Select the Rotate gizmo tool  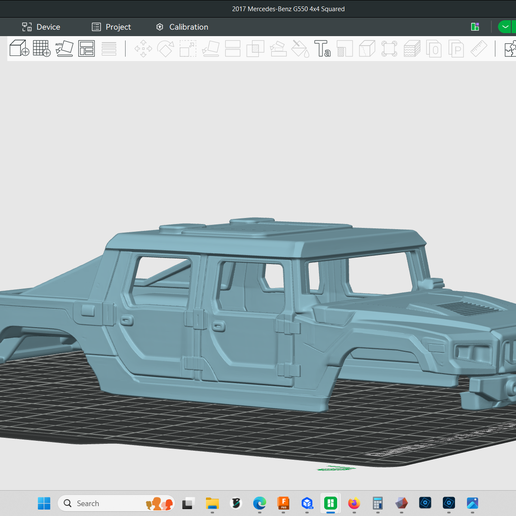pos(166,49)
